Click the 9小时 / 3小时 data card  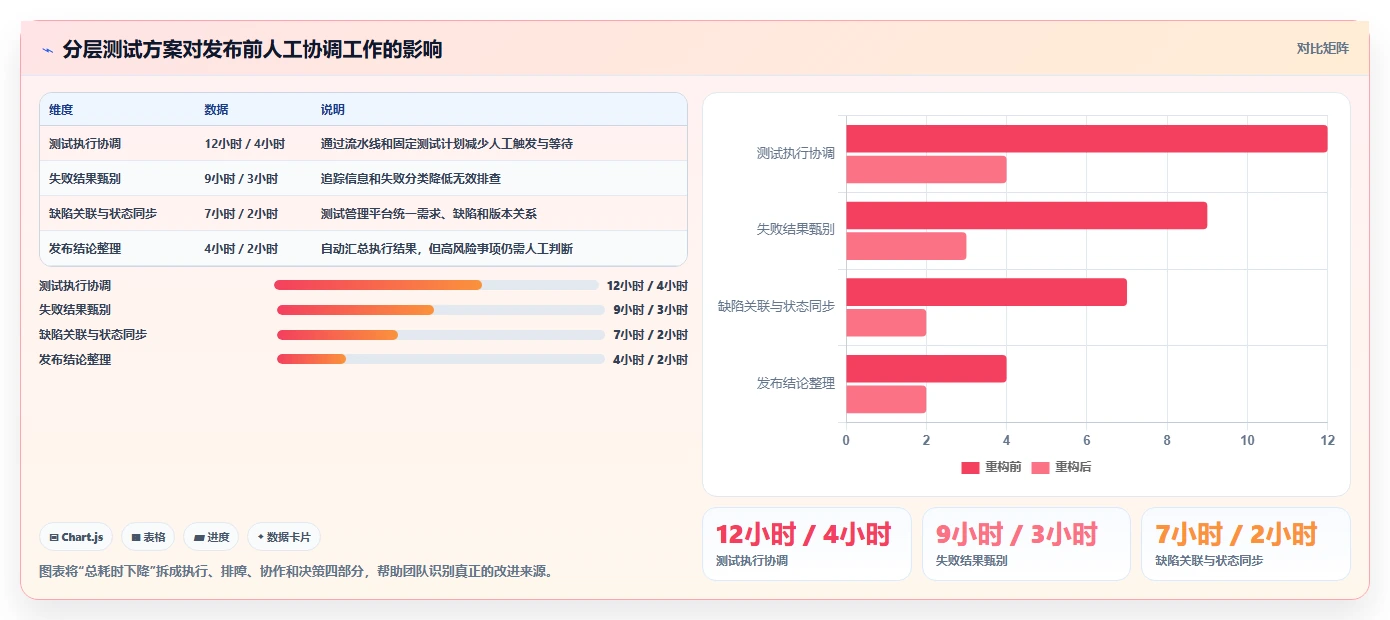point(1026,544)
